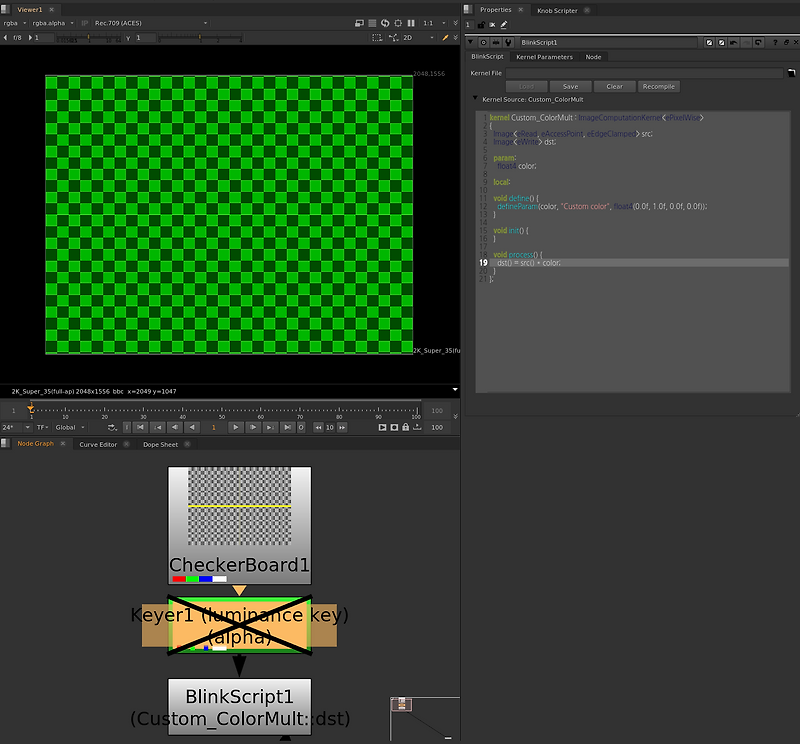
Task: Click the fullscreen playback icon near timeline
Action: (x=382, y=426)
